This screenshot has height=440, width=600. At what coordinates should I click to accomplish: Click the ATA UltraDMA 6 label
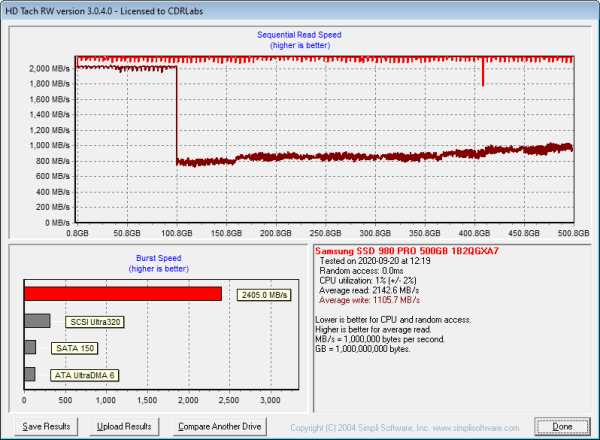tap(84, 375)
